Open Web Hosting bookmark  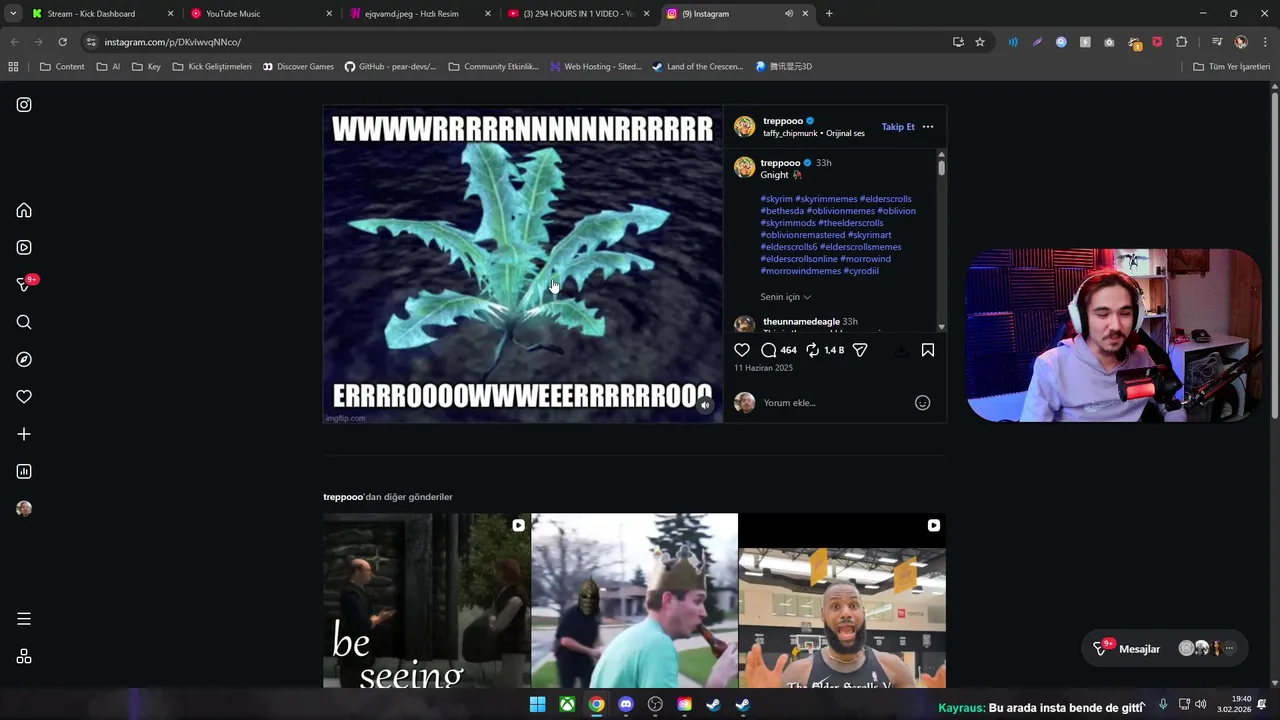pos(596,67)
